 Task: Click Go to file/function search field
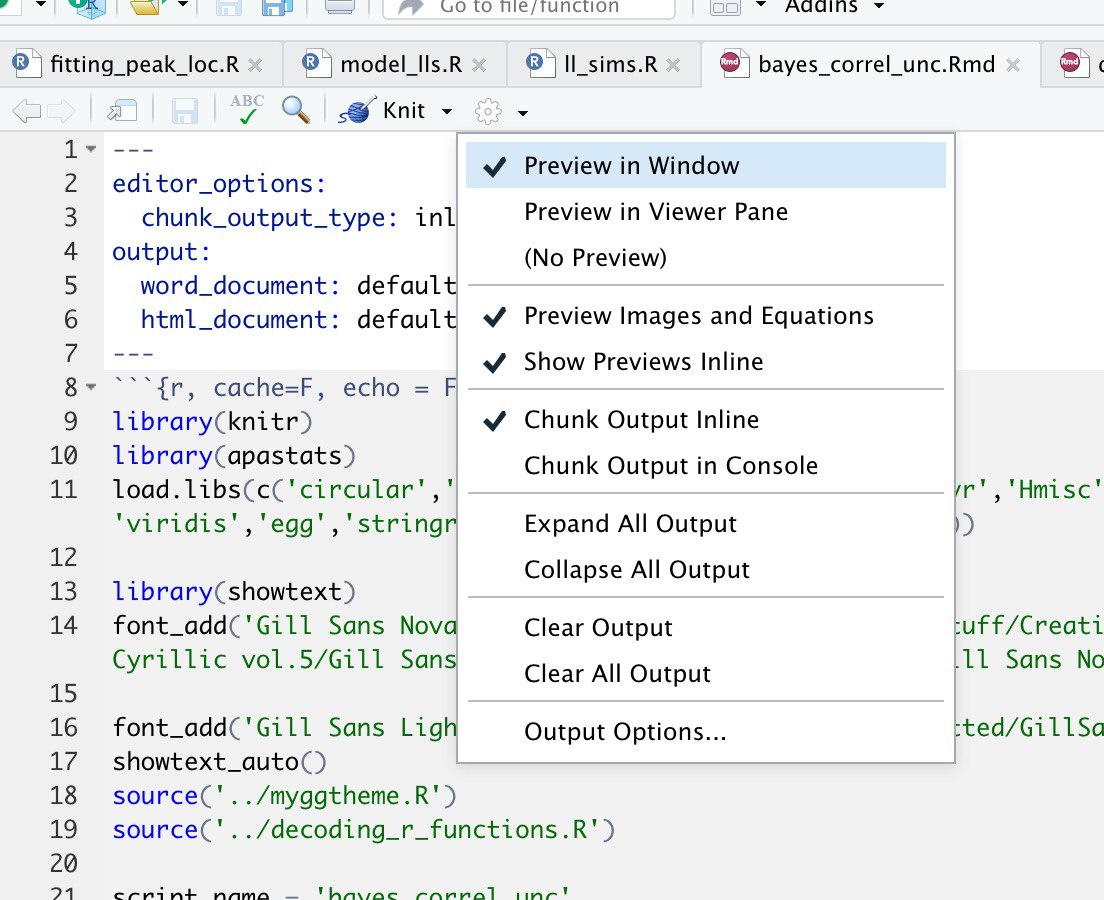529,7
